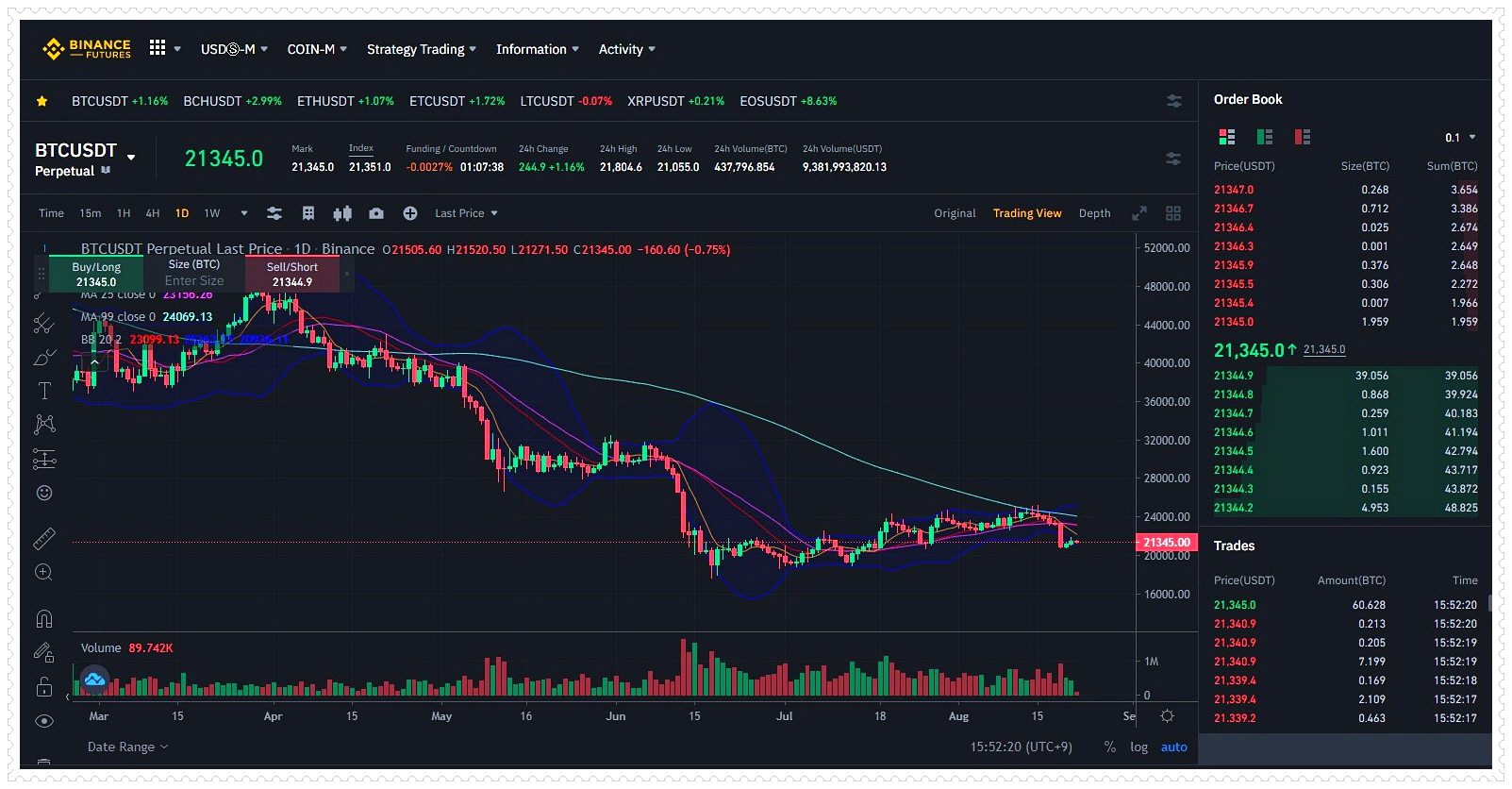Switch to Original chart view
The image size is (1512, 789).
[x=955, y=213]
